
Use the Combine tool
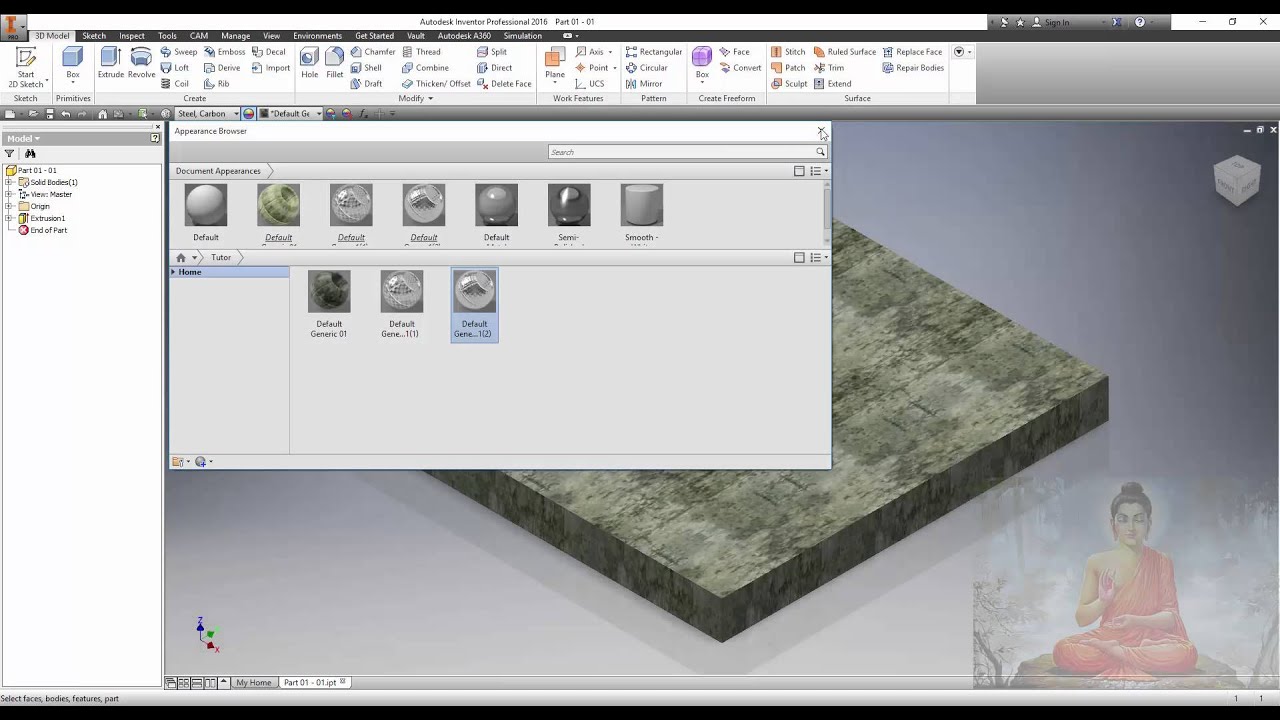(425, 68)
